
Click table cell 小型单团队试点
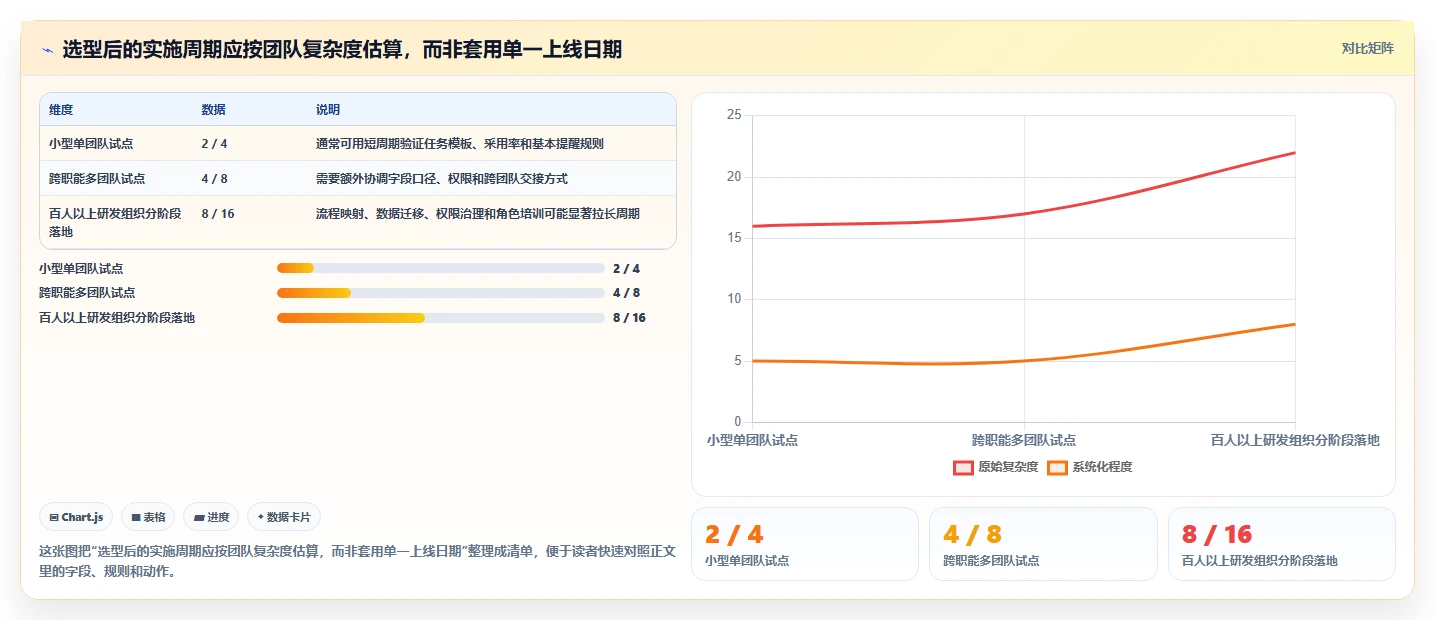click(x=91, y=144)
